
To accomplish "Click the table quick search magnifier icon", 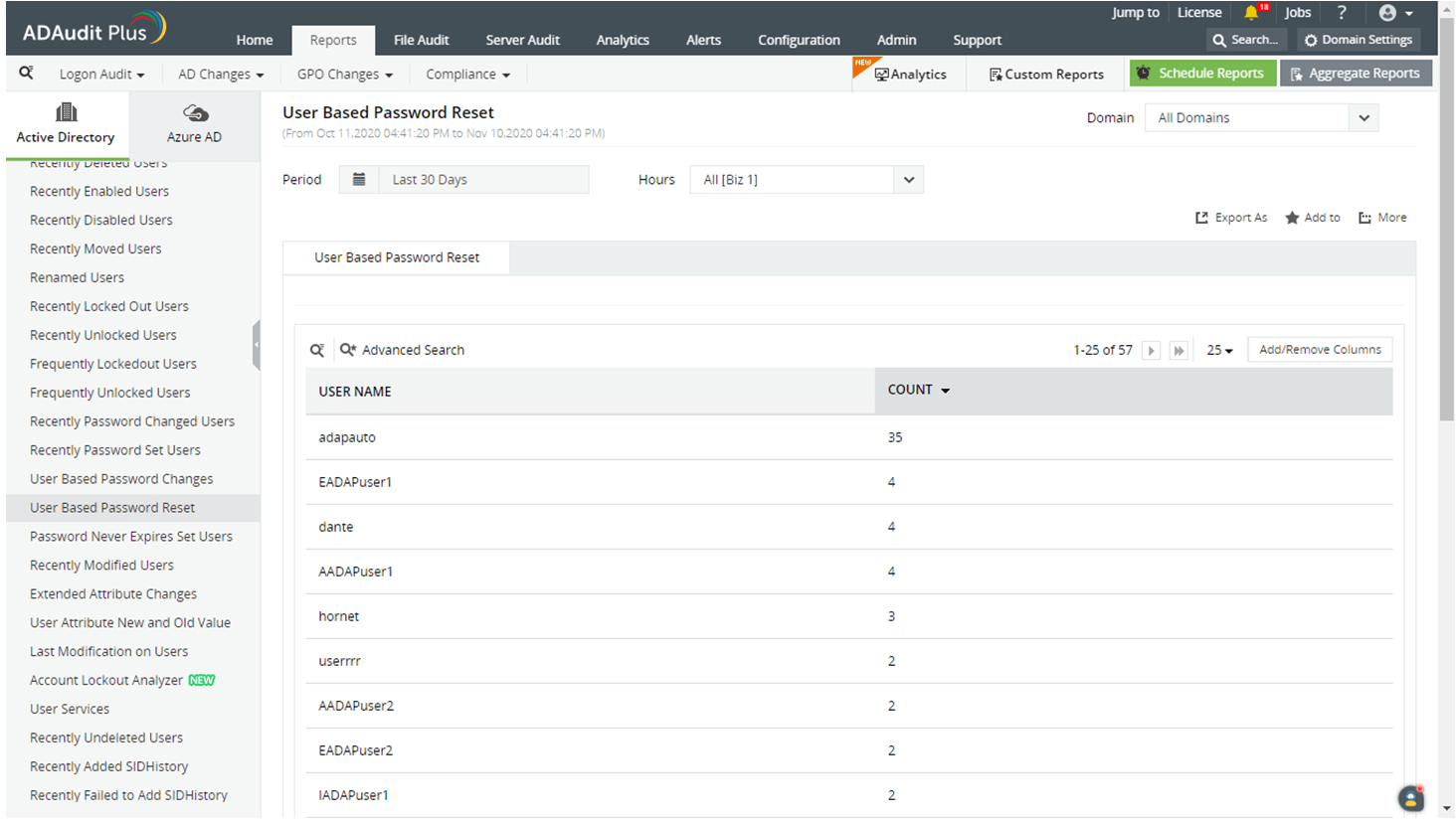I will coord(317,350).
